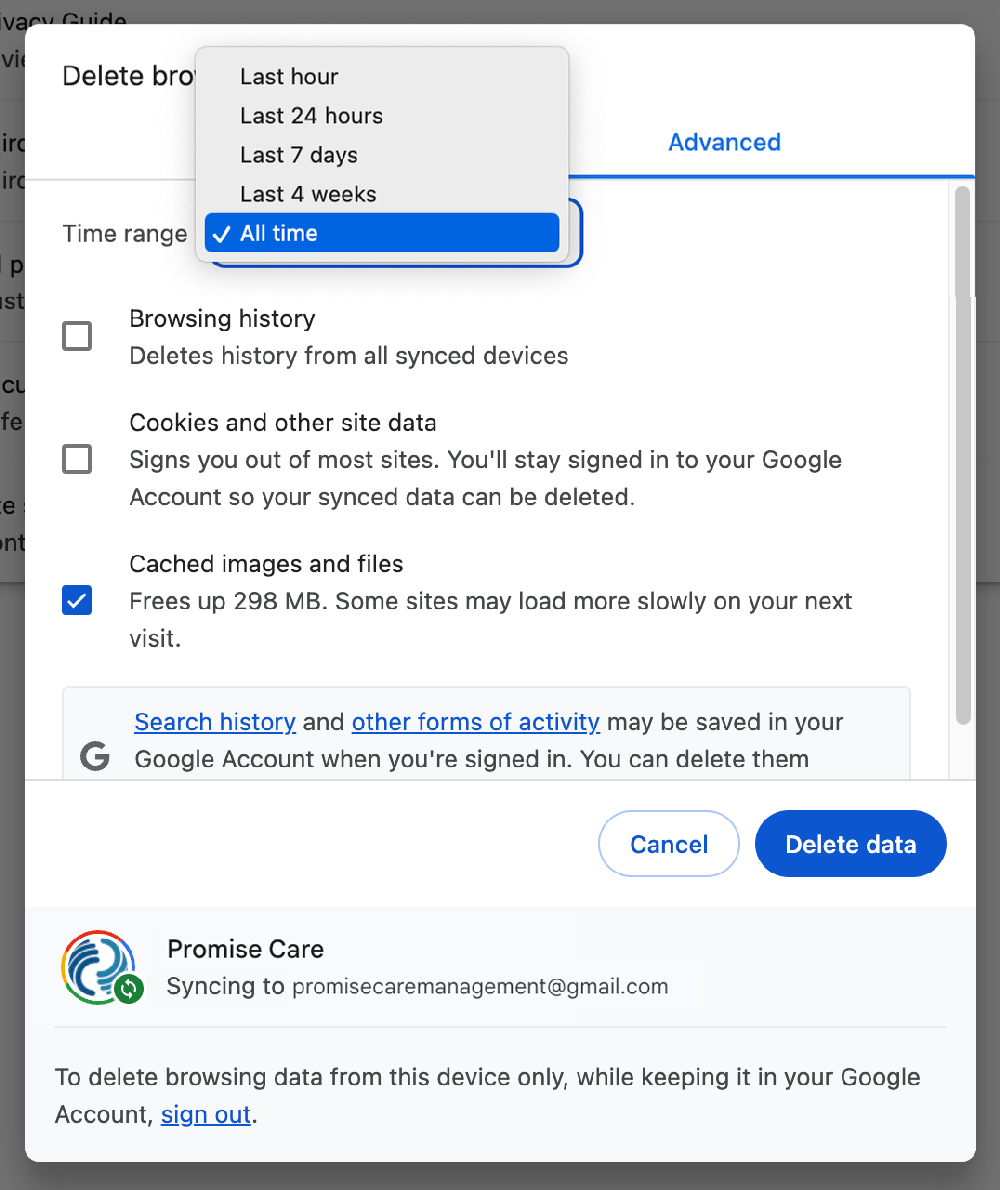Screen dimensions: 1000x1190
Task: Click the Time range label
Action: pyautogui.click(x=124, y=234)
